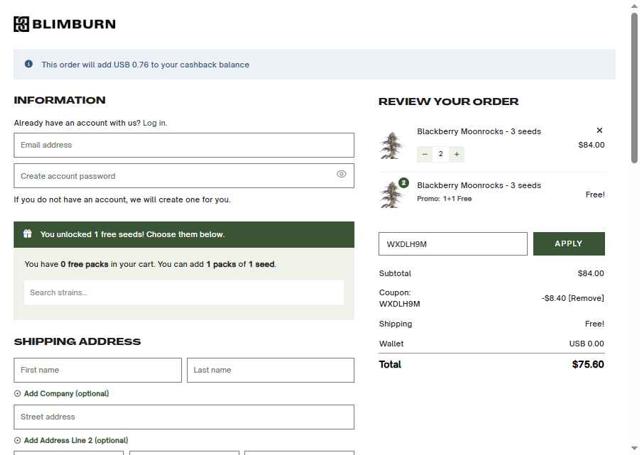Click the cashback balance notice text

click(145, 64)
